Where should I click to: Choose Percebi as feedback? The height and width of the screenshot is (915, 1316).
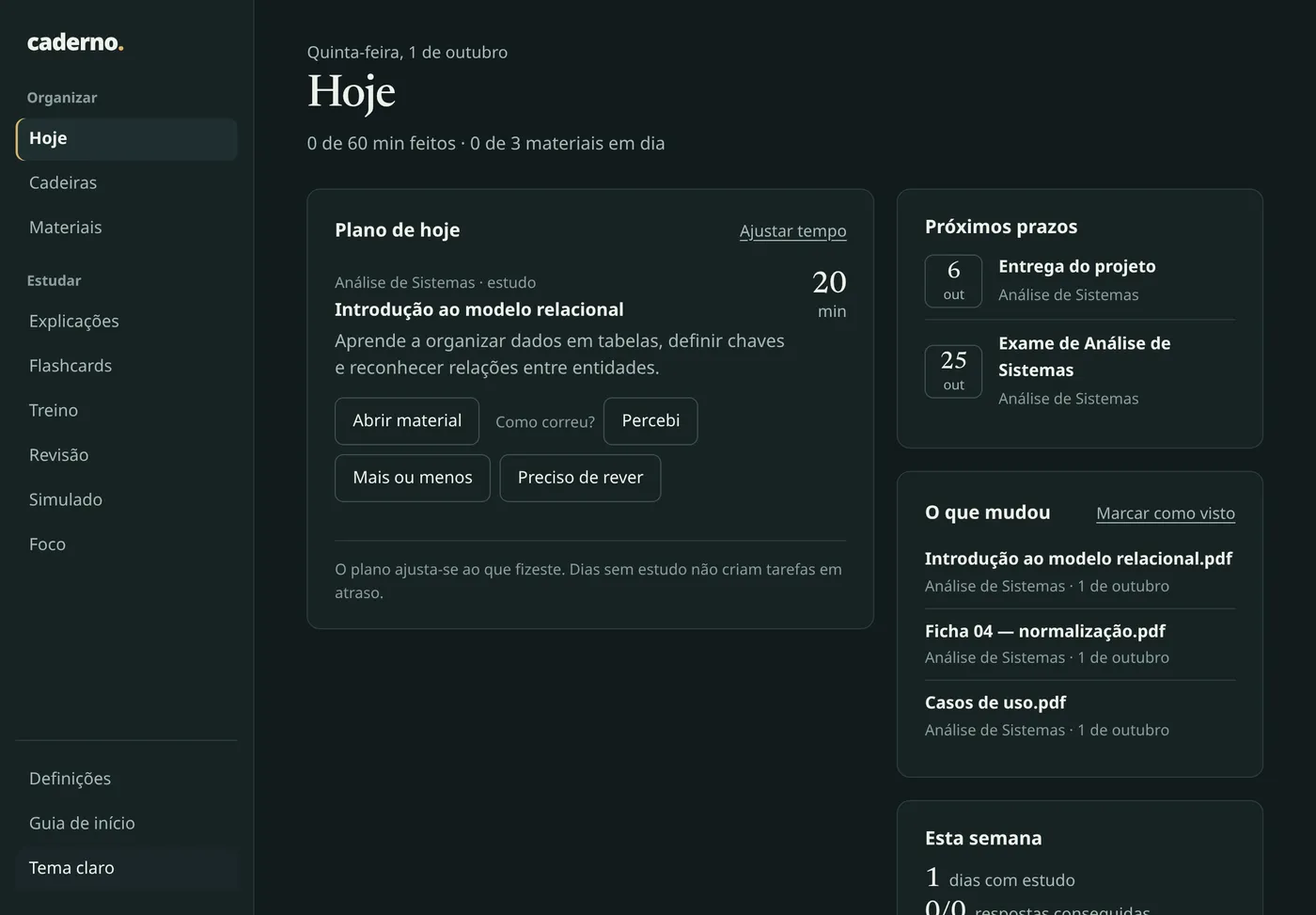[650, 421]
